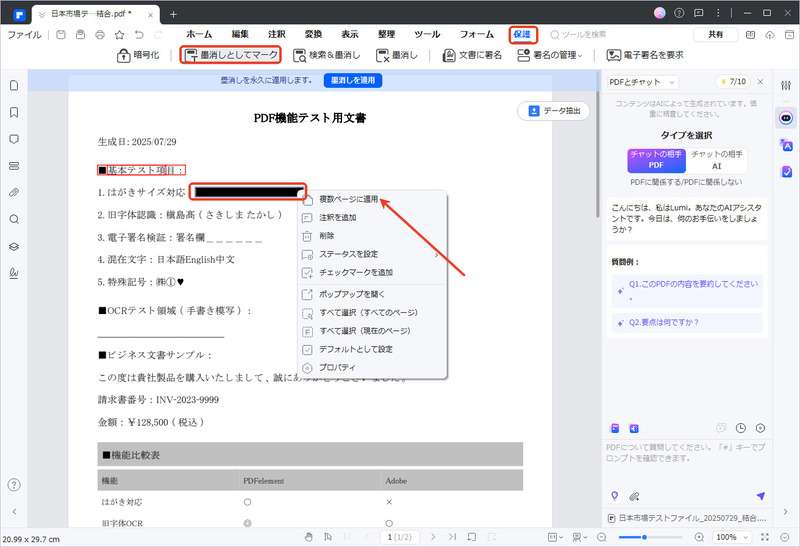Choose 複数ページに適用 in context menu
The height and width of the screenshot is (547, 800).
372,199
